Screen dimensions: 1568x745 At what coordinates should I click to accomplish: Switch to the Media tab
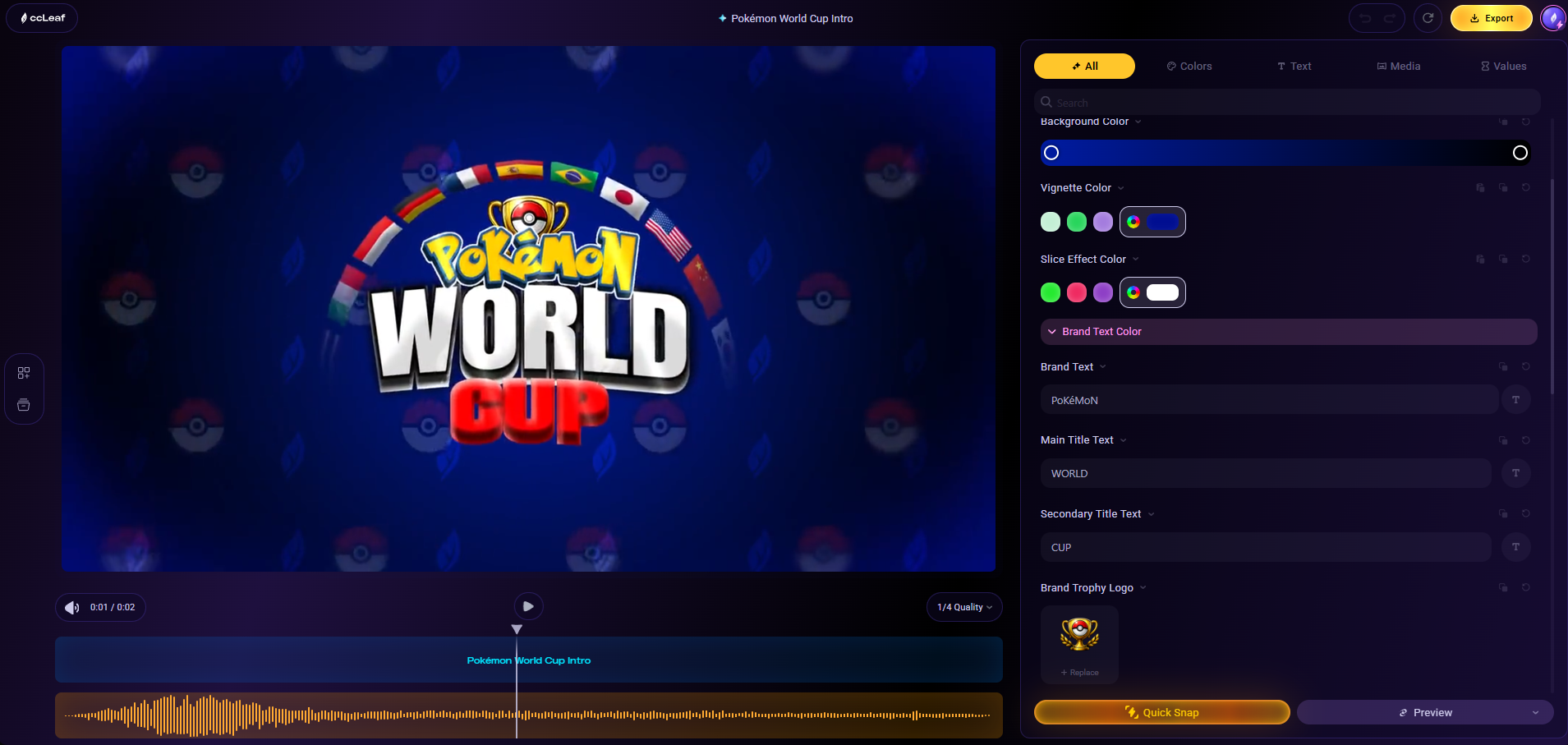click(x=1399, y=67)
